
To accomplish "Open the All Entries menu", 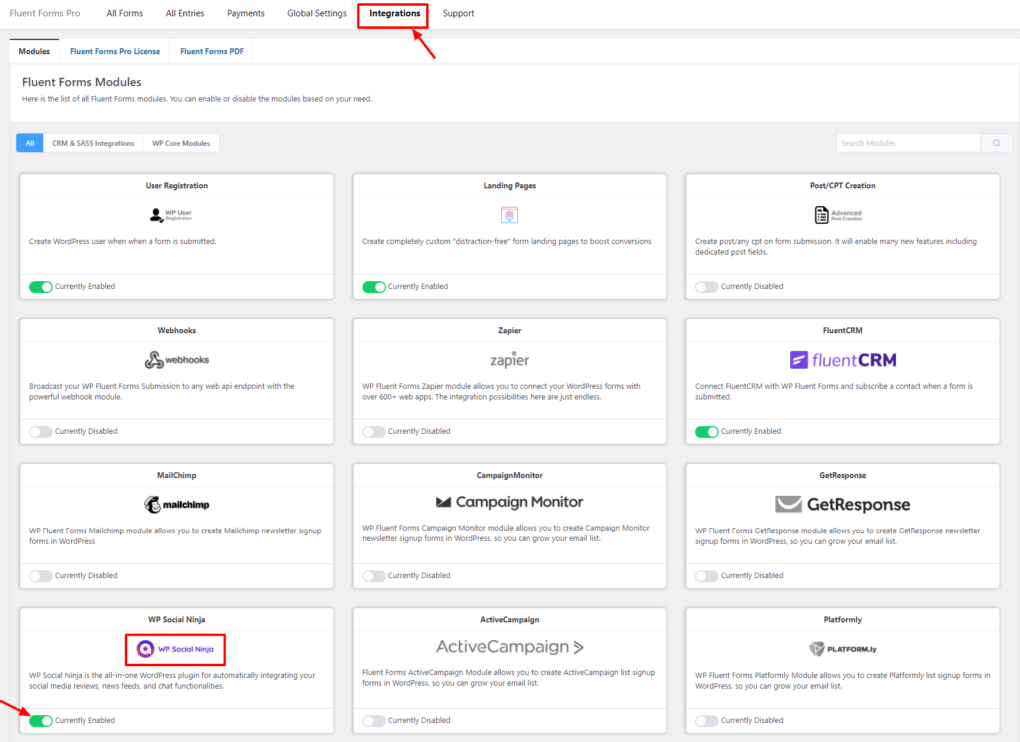I will pos(185,13).
